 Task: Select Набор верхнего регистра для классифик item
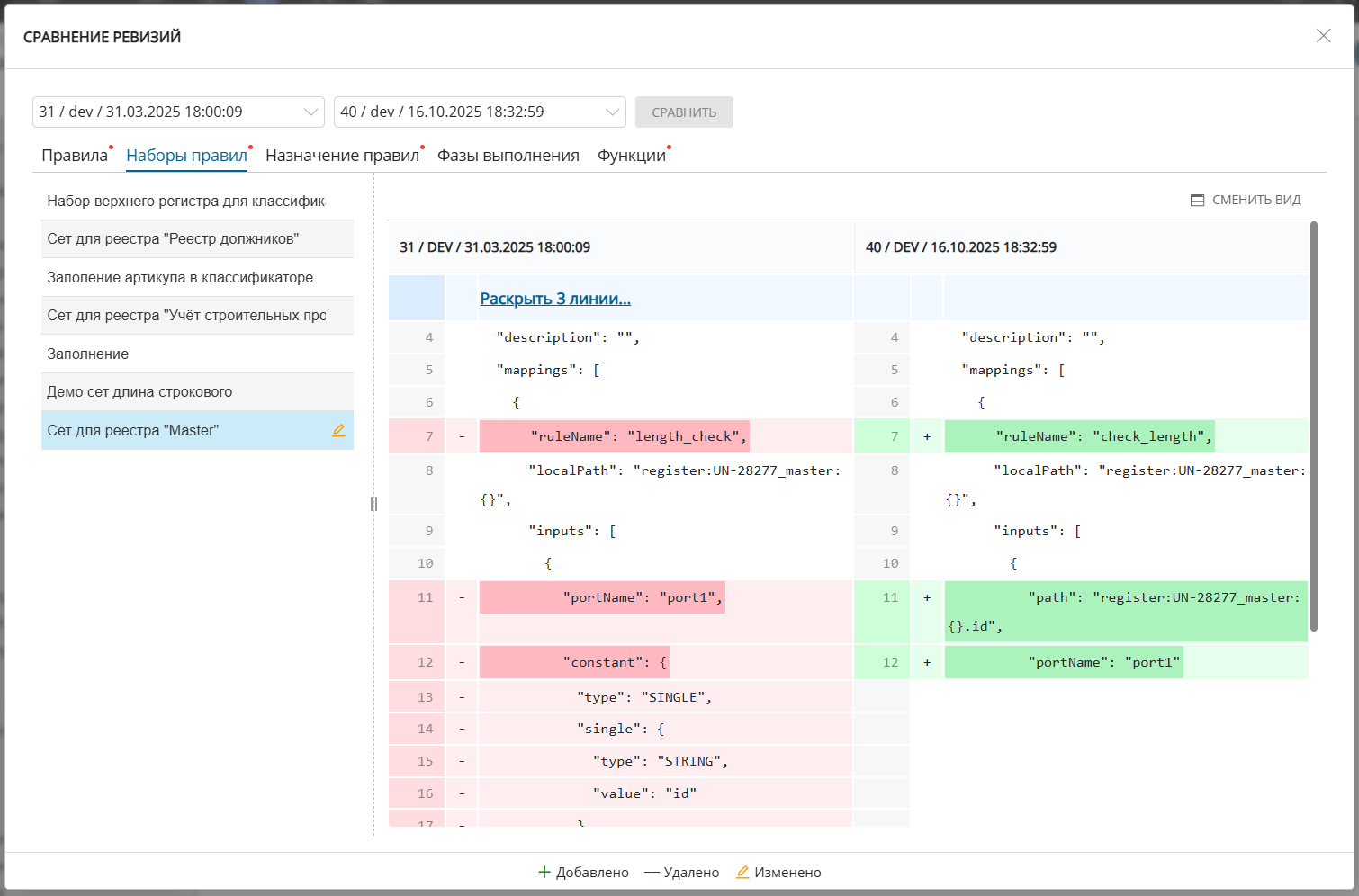coord(185,202)
